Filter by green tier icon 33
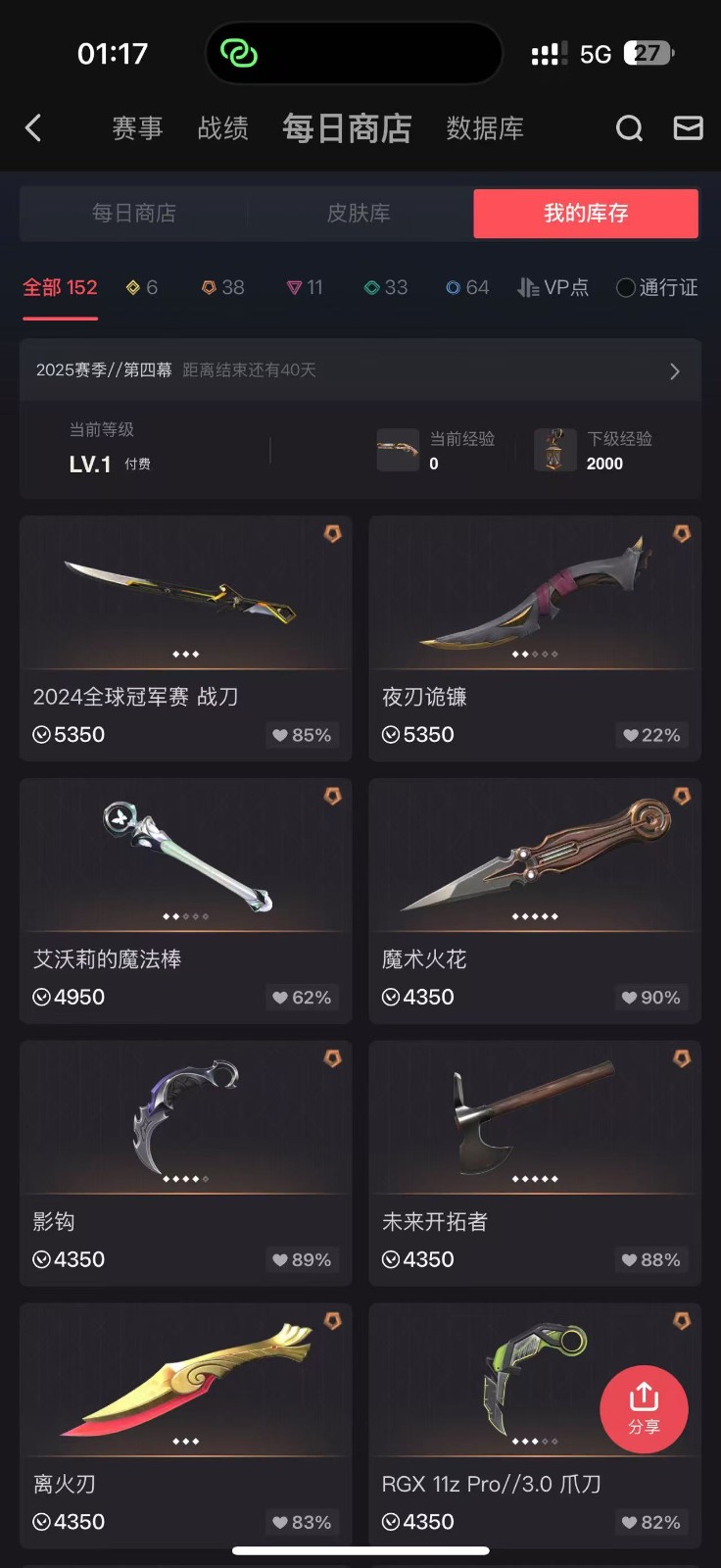 386,287
